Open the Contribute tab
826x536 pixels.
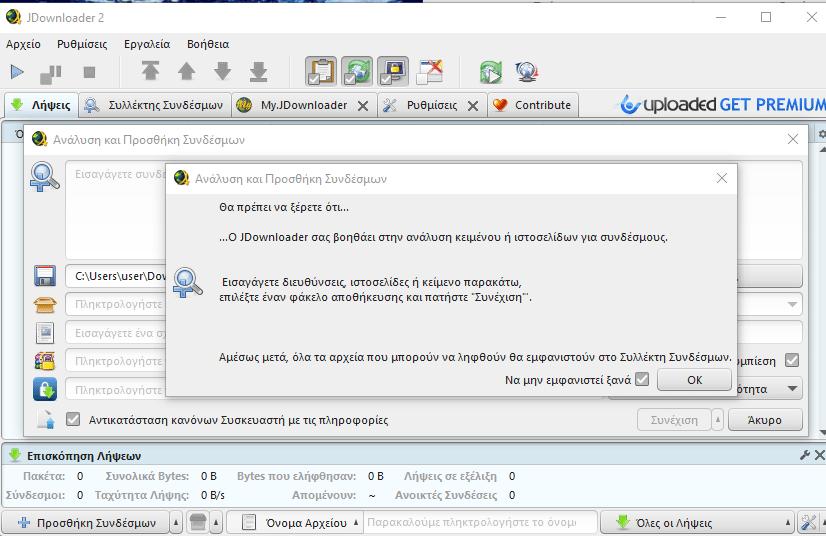pyautogui.click(x=533, y=105)
